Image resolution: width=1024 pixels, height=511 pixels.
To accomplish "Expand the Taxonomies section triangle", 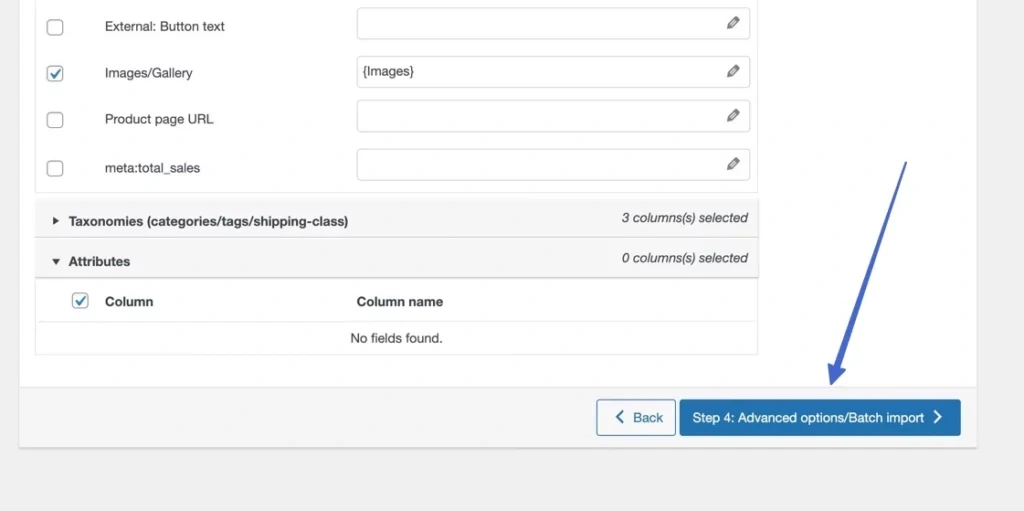I will point(56,220).
